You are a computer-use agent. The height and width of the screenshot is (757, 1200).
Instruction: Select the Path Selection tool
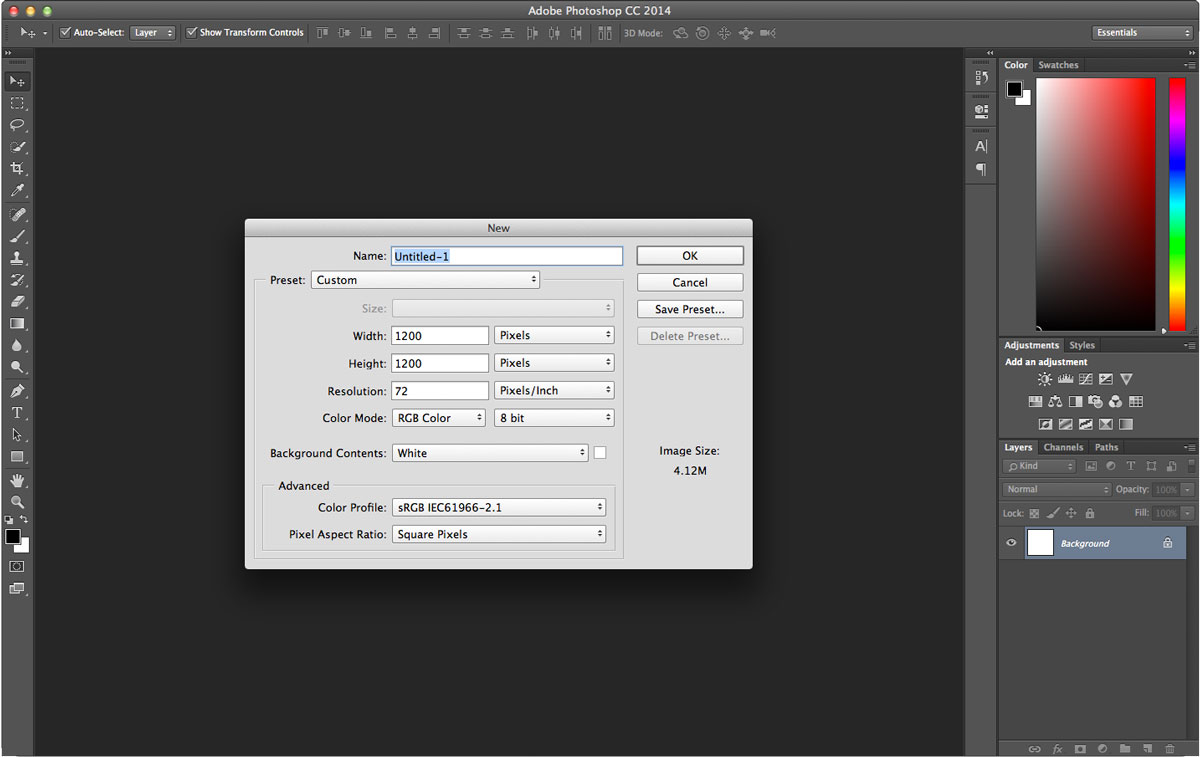[x=17, y=435]
